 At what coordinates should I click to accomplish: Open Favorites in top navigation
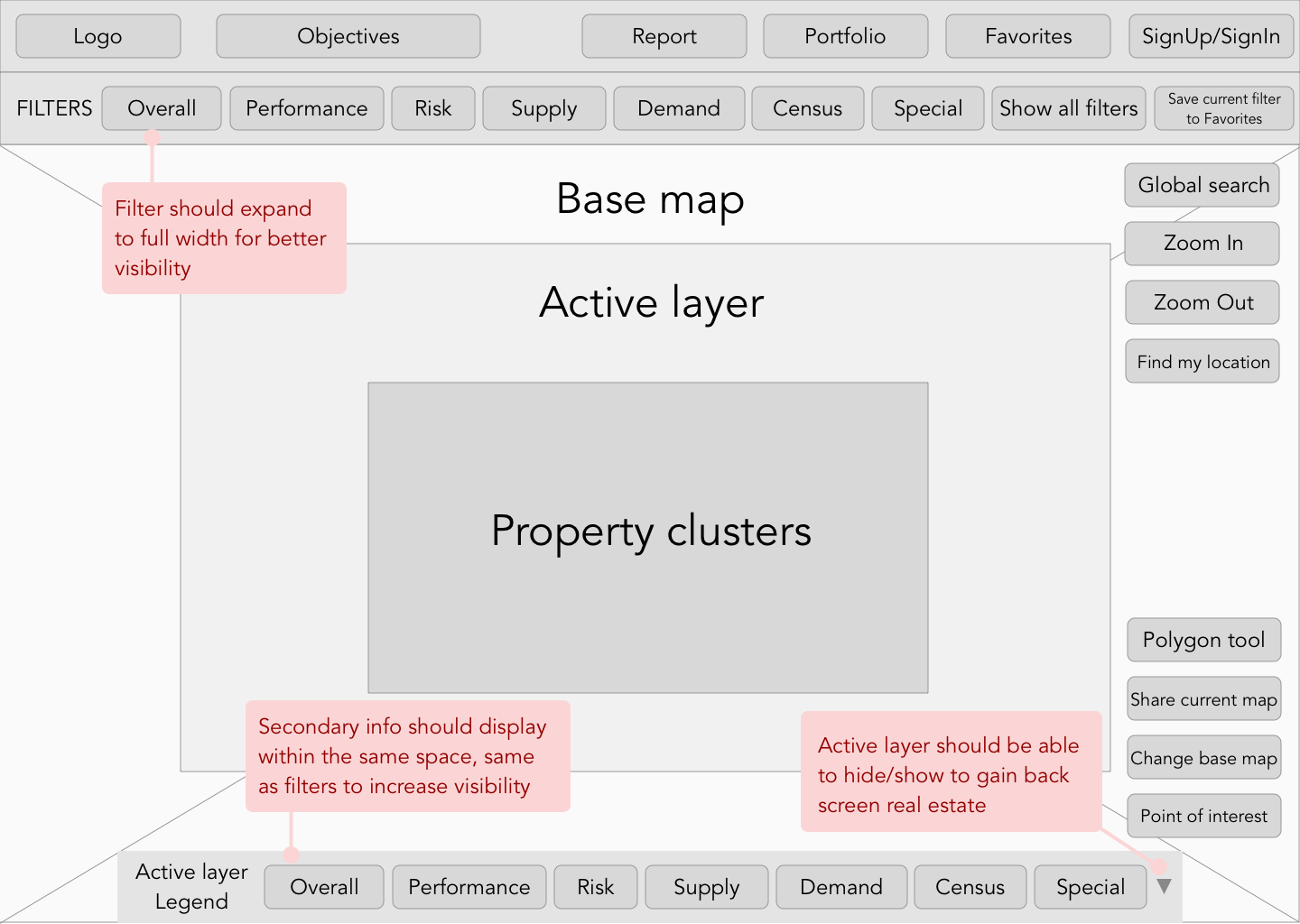[x=1028, y=36]
